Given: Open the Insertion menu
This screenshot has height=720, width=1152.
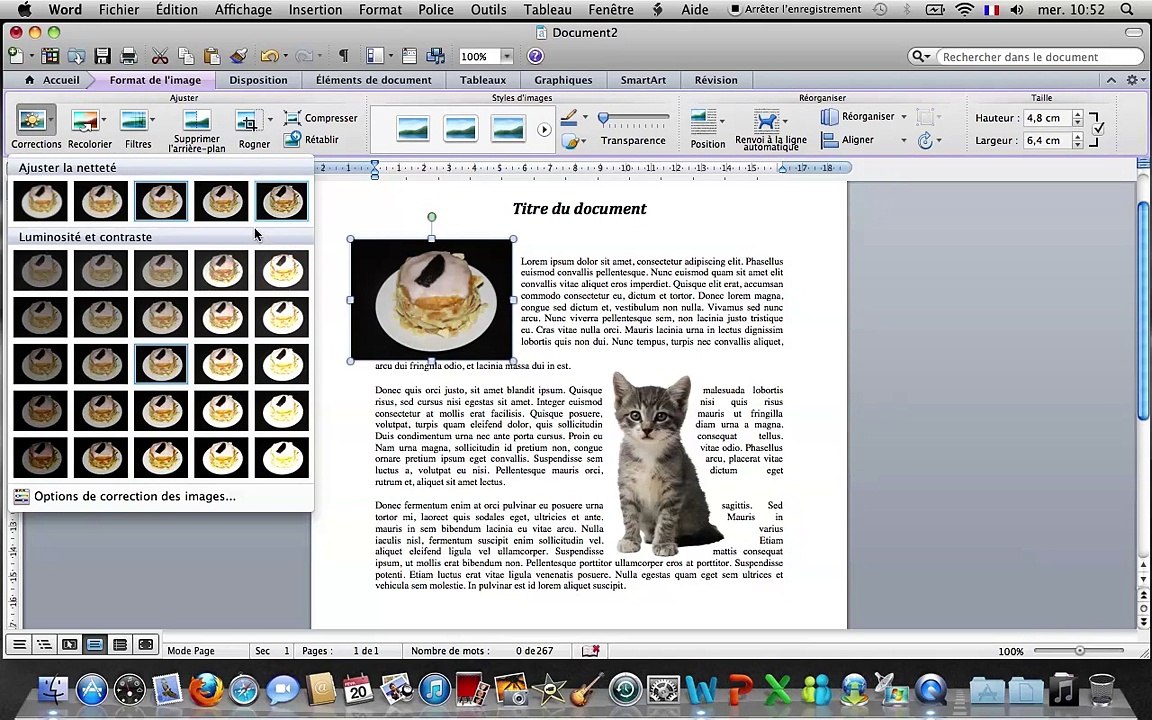Looking at the screenshot, I should coord(315,10).
